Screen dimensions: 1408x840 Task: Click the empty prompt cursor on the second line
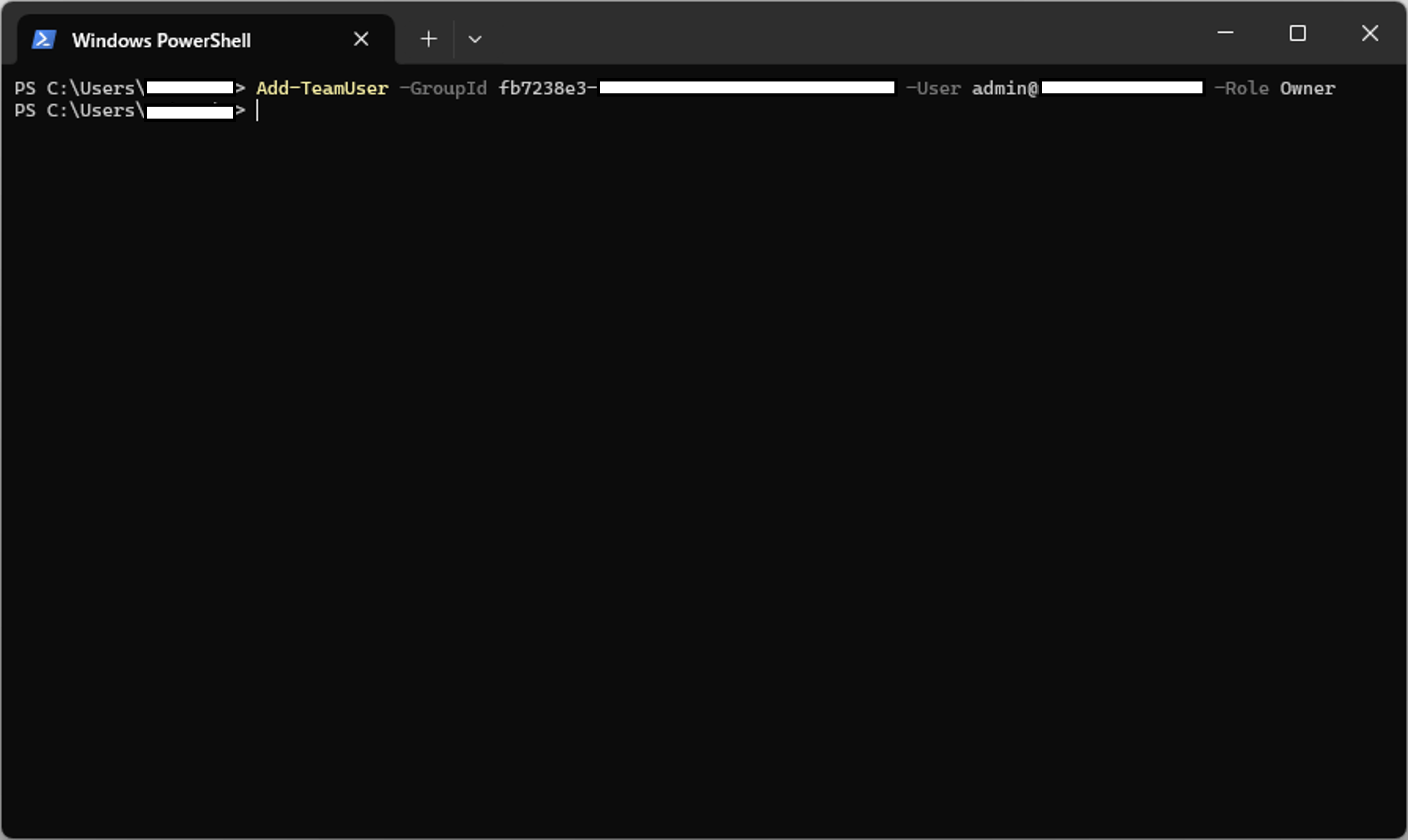pos(258,111)
